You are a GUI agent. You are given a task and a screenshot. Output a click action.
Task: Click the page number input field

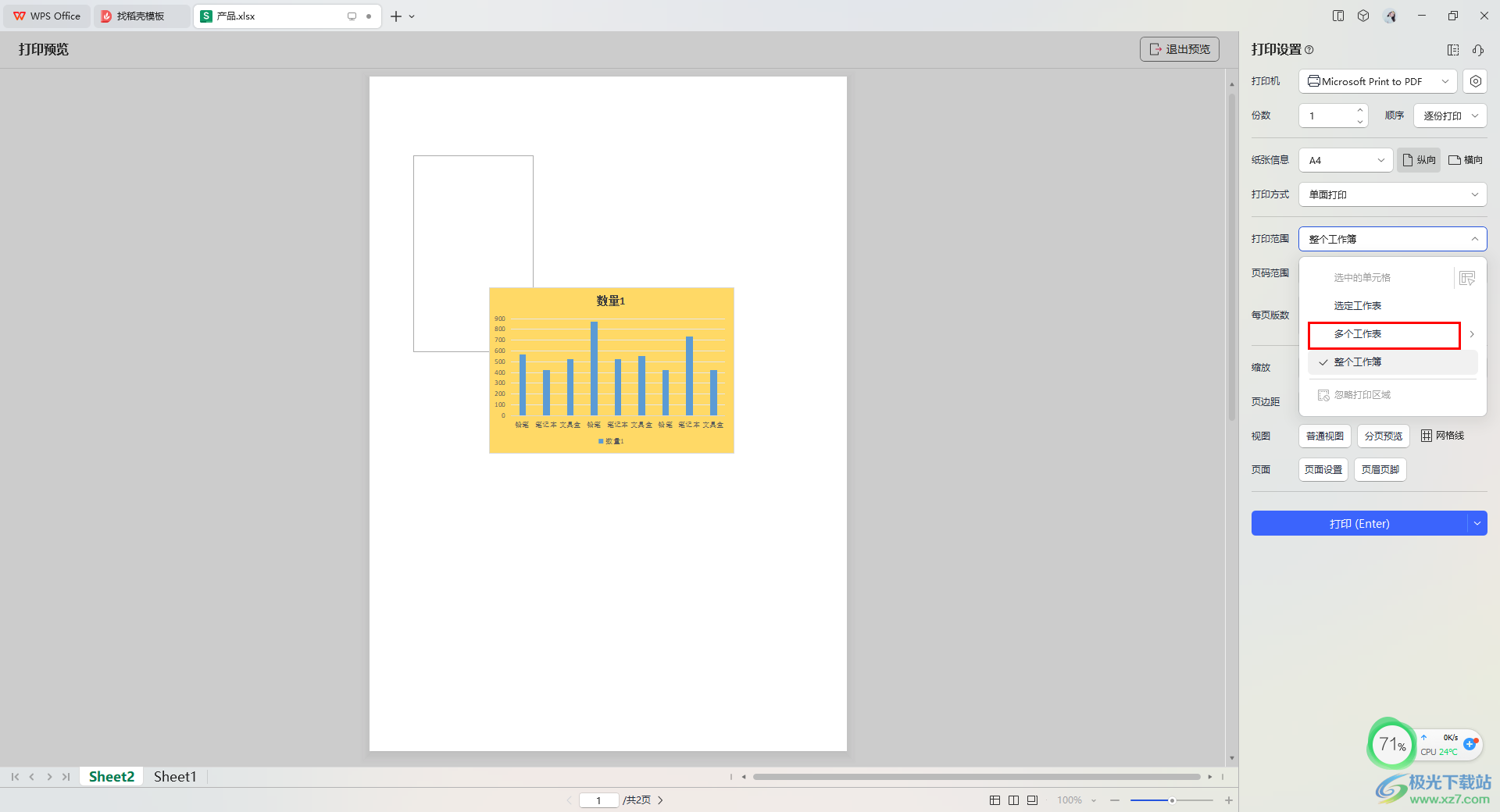tap(598, 800)
